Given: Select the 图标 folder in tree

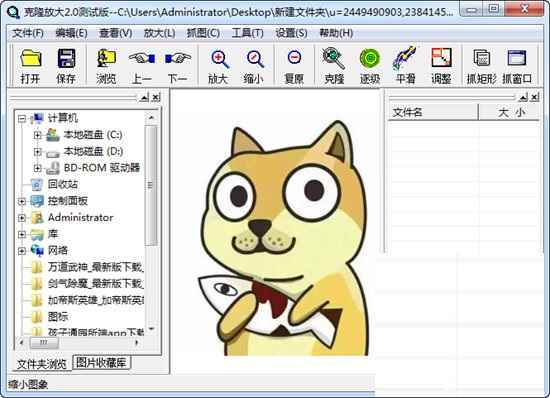Looking at the screenshot, I should (58, 316).
